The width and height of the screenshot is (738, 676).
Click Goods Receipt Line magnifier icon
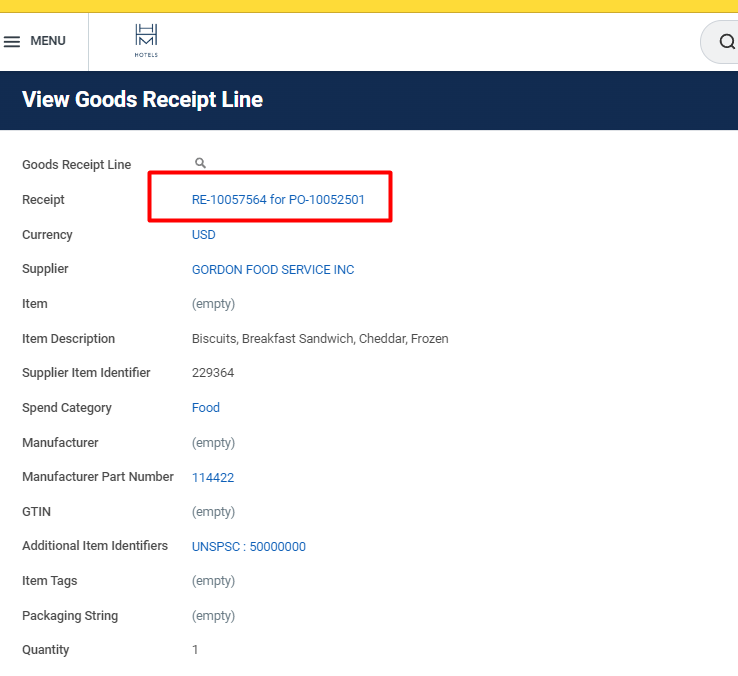point(200,163)
